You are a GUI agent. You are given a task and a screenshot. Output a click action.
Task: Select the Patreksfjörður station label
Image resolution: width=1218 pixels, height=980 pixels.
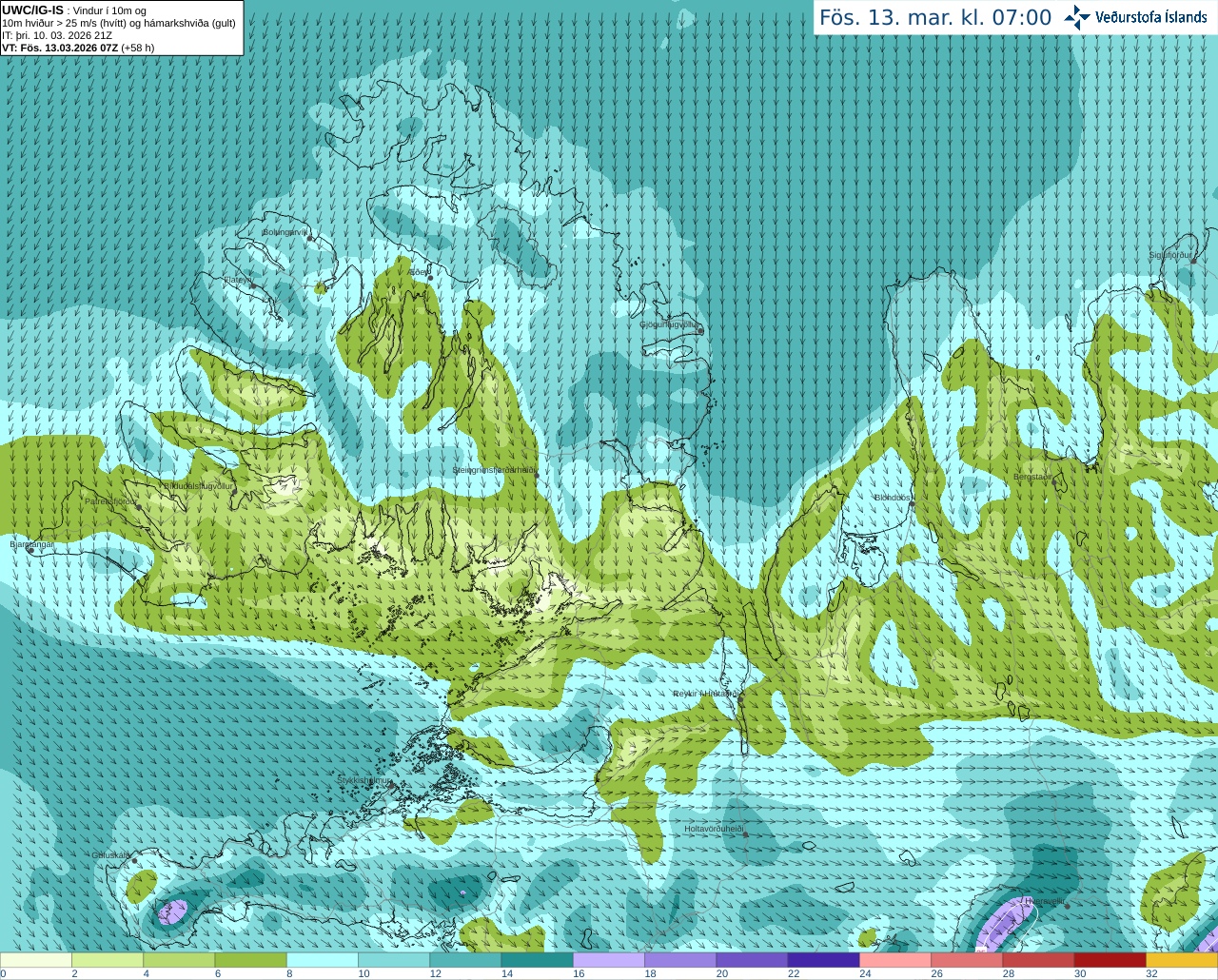coord(111,500)
